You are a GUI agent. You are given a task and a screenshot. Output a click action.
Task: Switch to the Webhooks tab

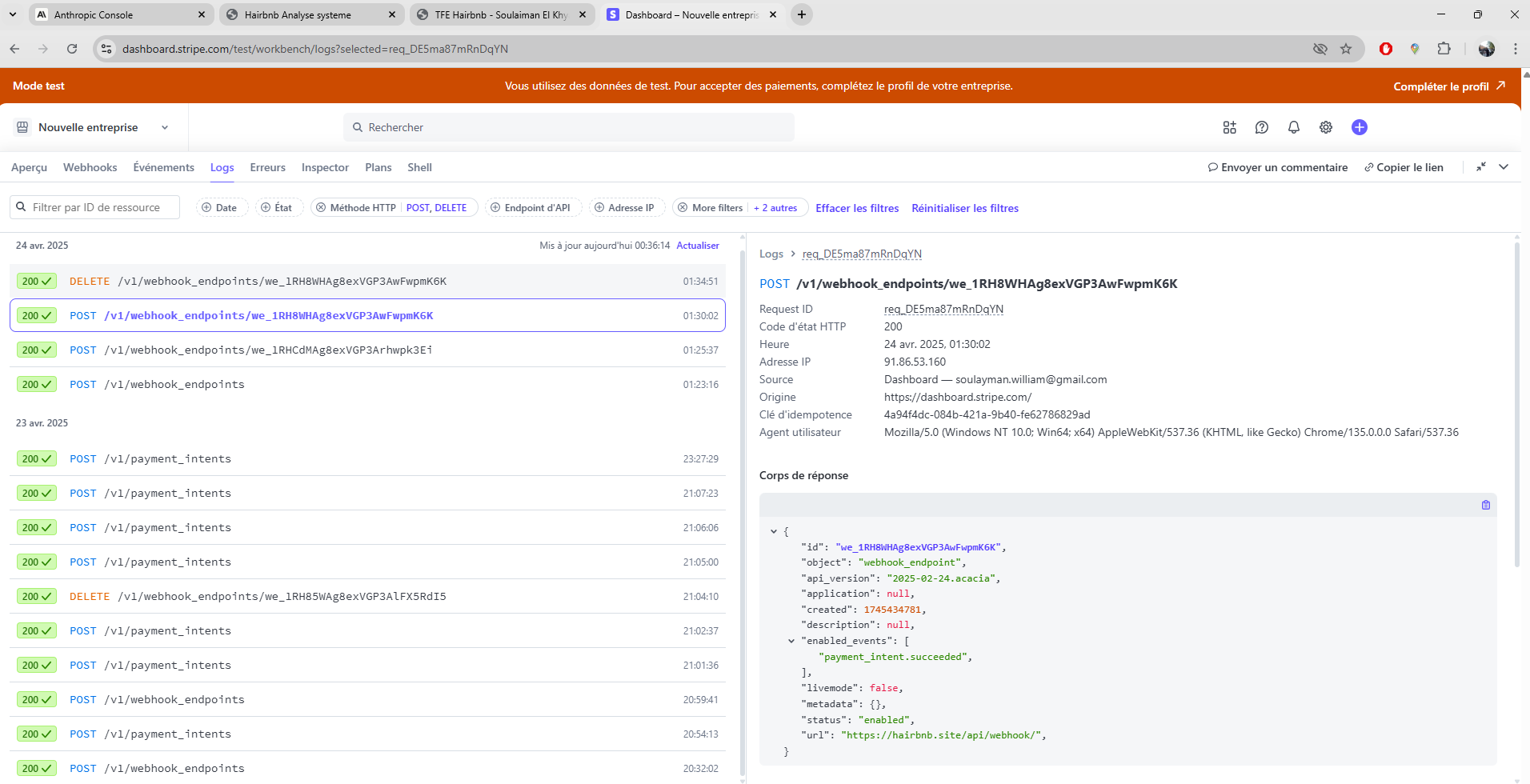[x=90, y=167]
